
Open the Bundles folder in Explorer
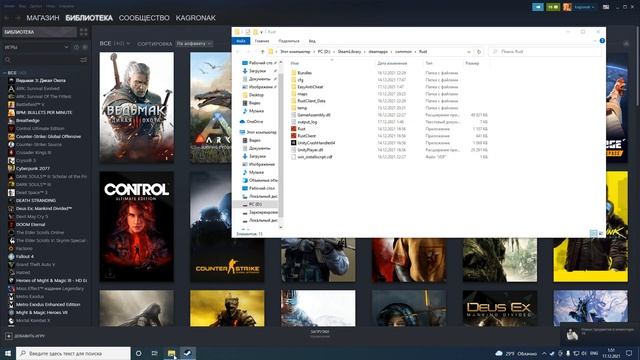click(x=304, y=73)
